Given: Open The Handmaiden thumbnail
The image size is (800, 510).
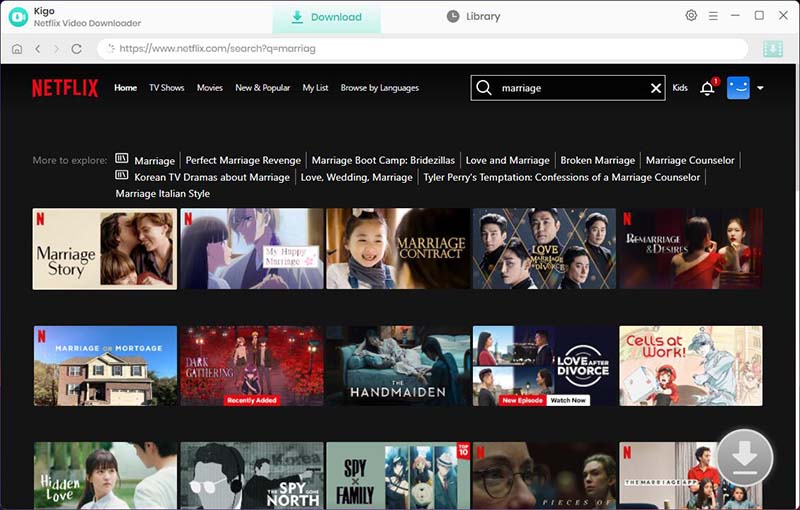Looking at the screenshot, I should [398, 366].
